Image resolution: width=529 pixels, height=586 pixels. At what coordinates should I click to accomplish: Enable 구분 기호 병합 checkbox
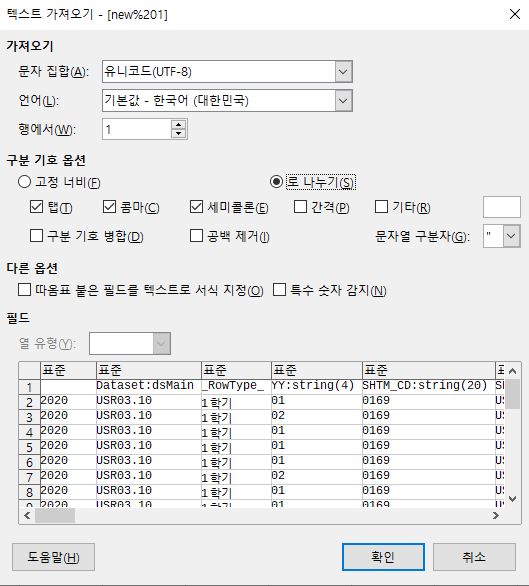click(36, 236)
